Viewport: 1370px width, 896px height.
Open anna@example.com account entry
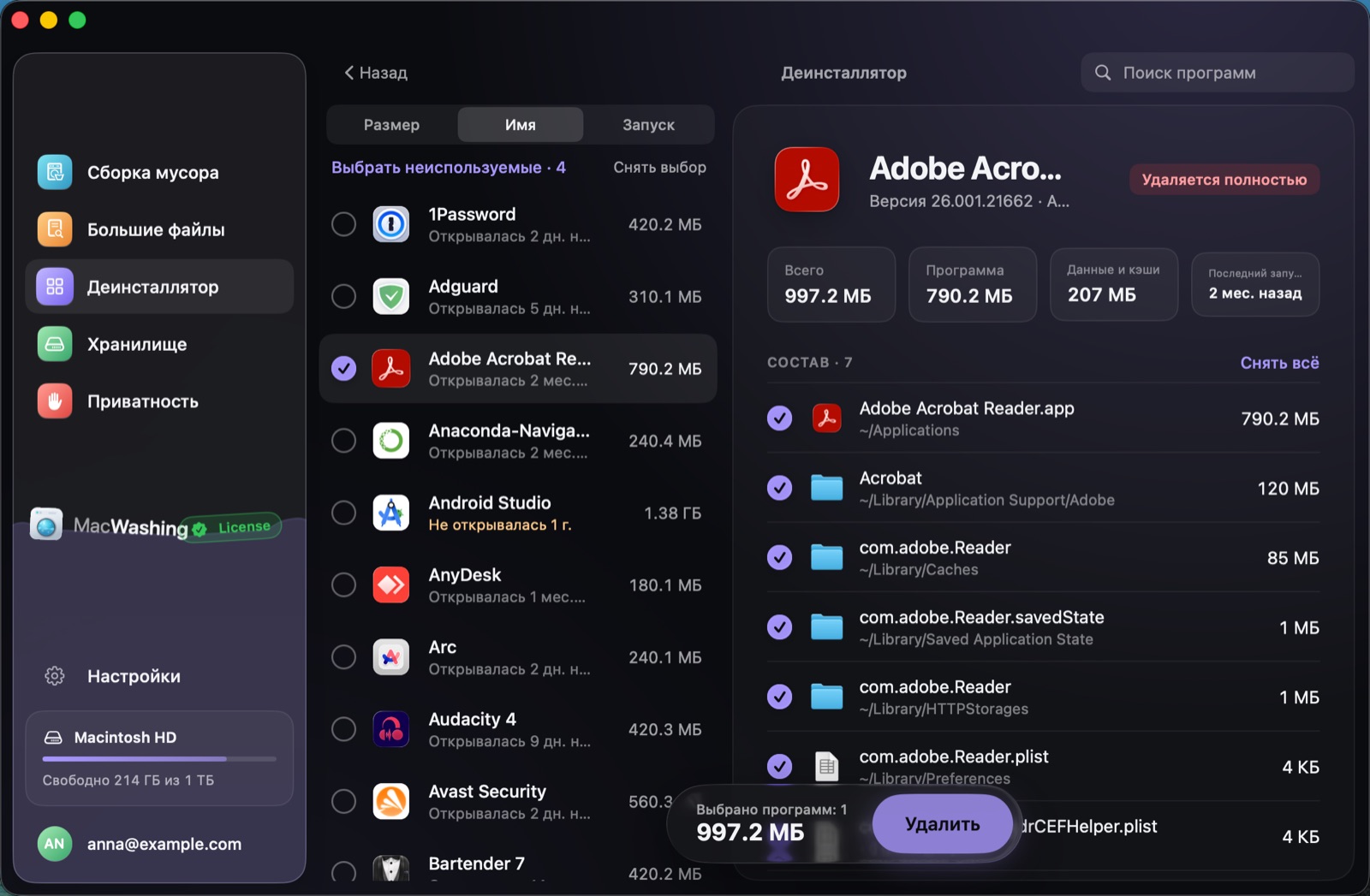159,844
